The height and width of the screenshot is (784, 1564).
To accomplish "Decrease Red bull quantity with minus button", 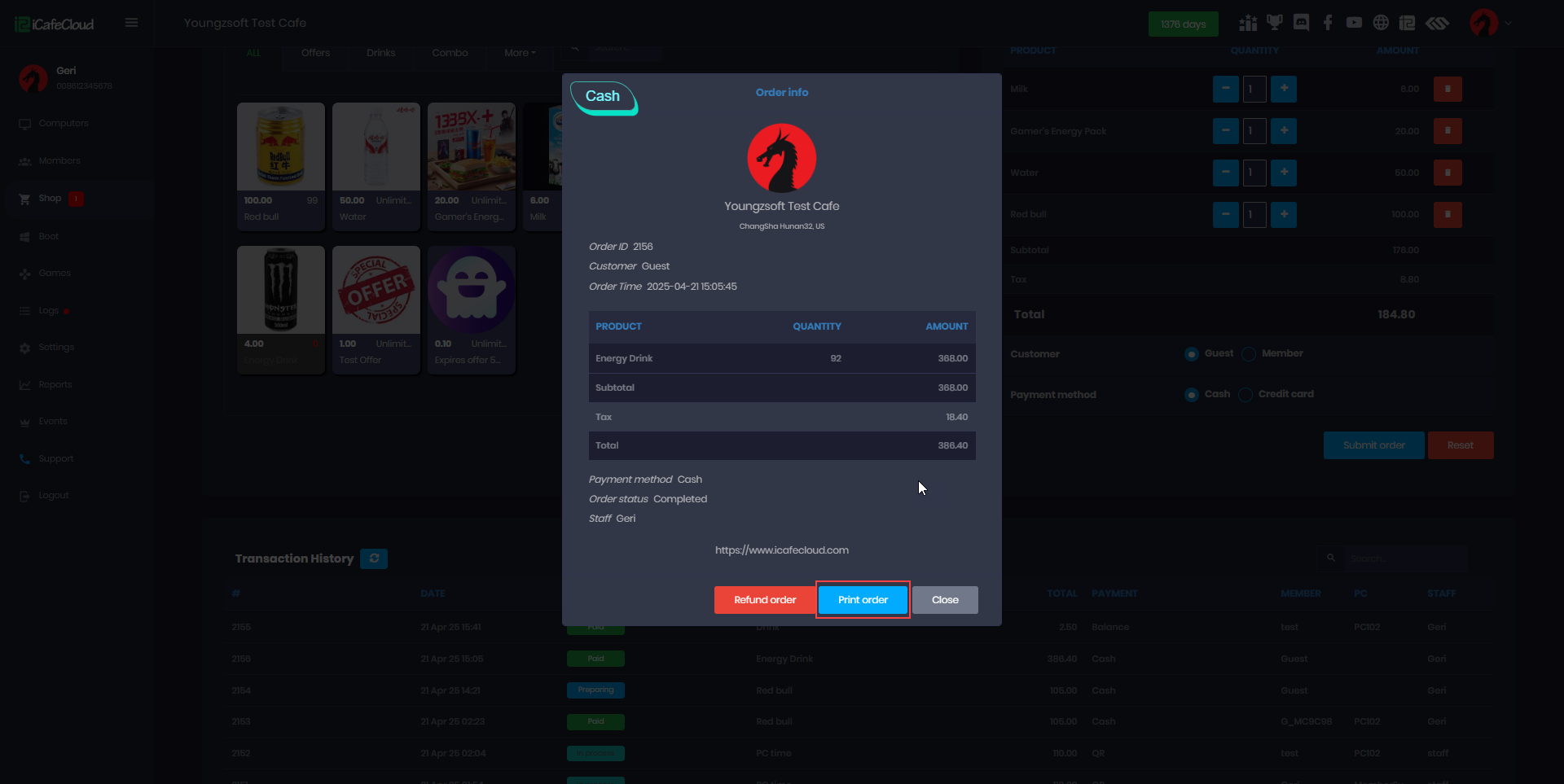I will pos(1225,215).
